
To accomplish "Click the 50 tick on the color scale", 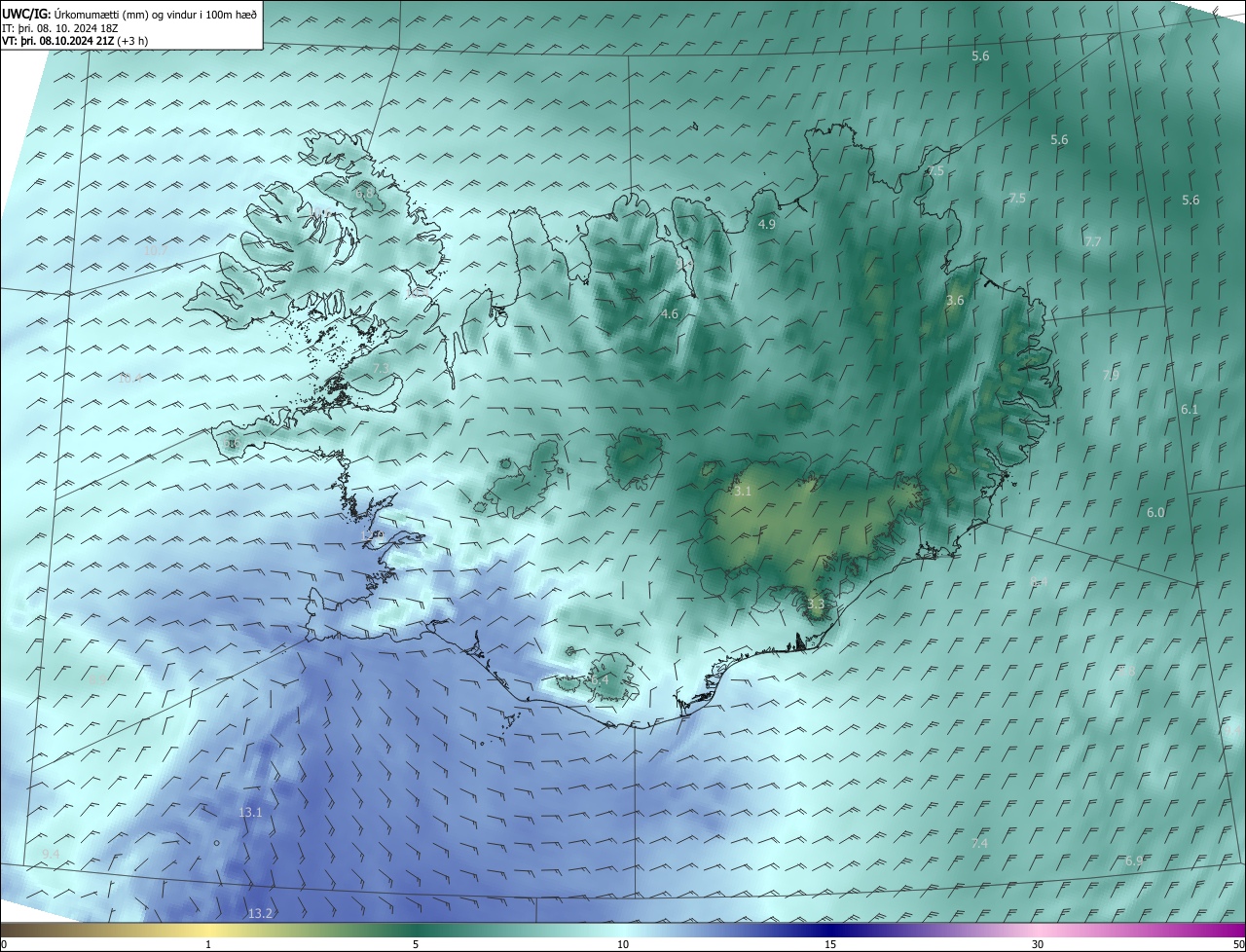I will point(1238,944).
